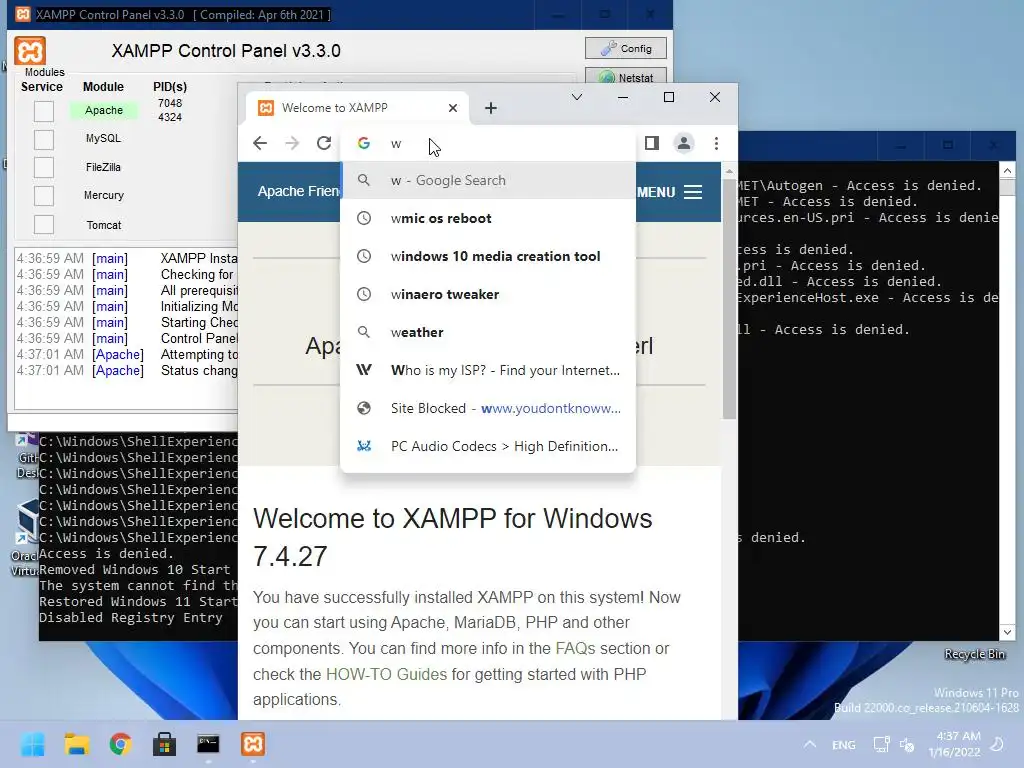Toggle the MySQL service checkbox
This screenshot has height=768, width=1024.
point(44,139)
